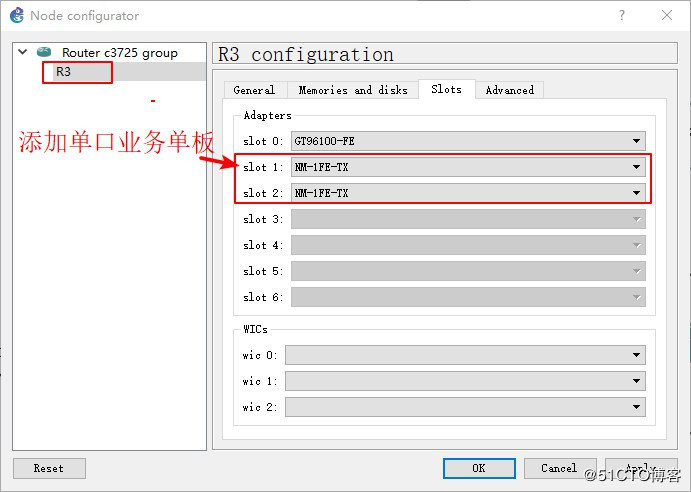Select the R3 router in tree

[x=63, y=71]
